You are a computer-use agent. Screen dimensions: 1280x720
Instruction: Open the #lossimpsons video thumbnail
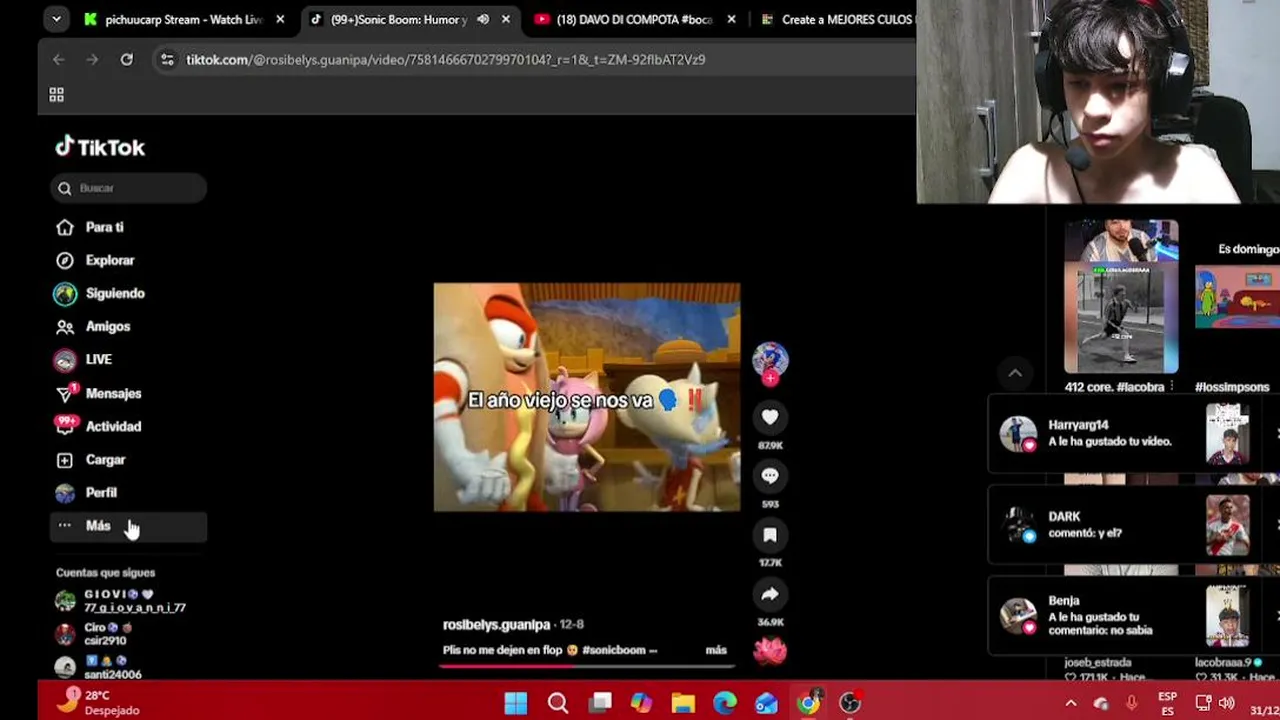pos(1238,298)
